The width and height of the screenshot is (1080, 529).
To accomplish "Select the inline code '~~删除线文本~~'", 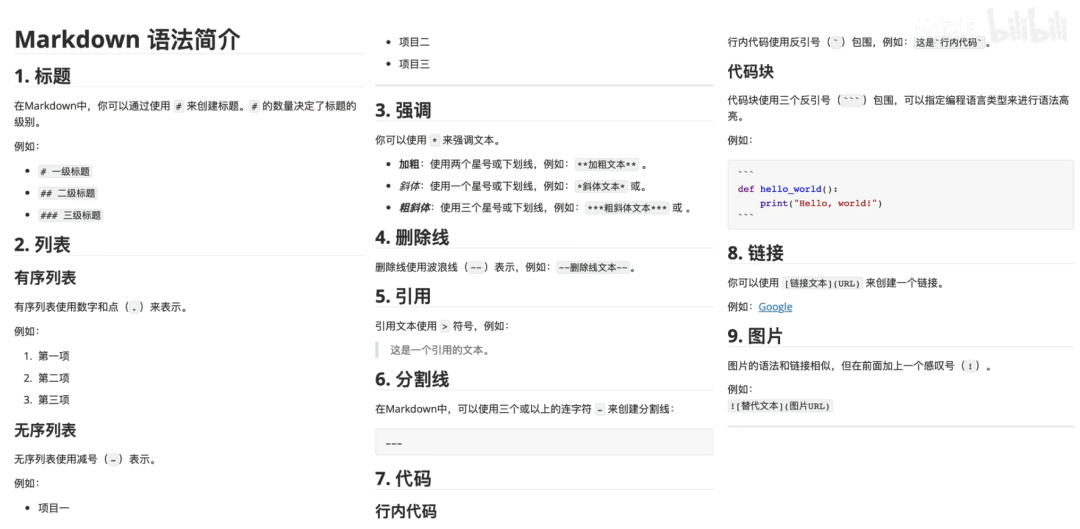I will (x=593, y=267).
